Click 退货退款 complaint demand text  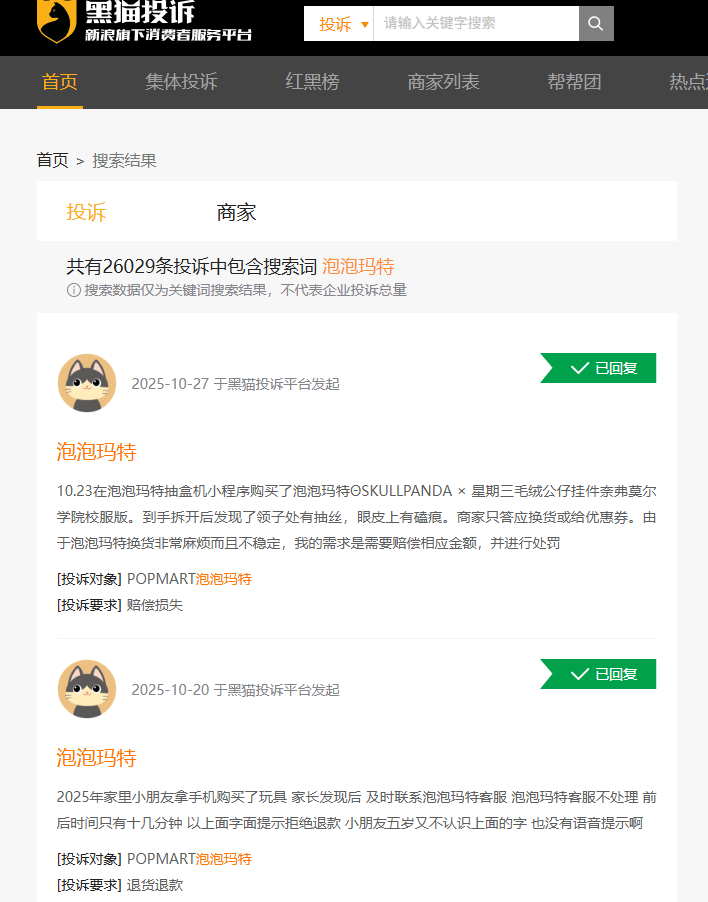[x=155, y=885]
